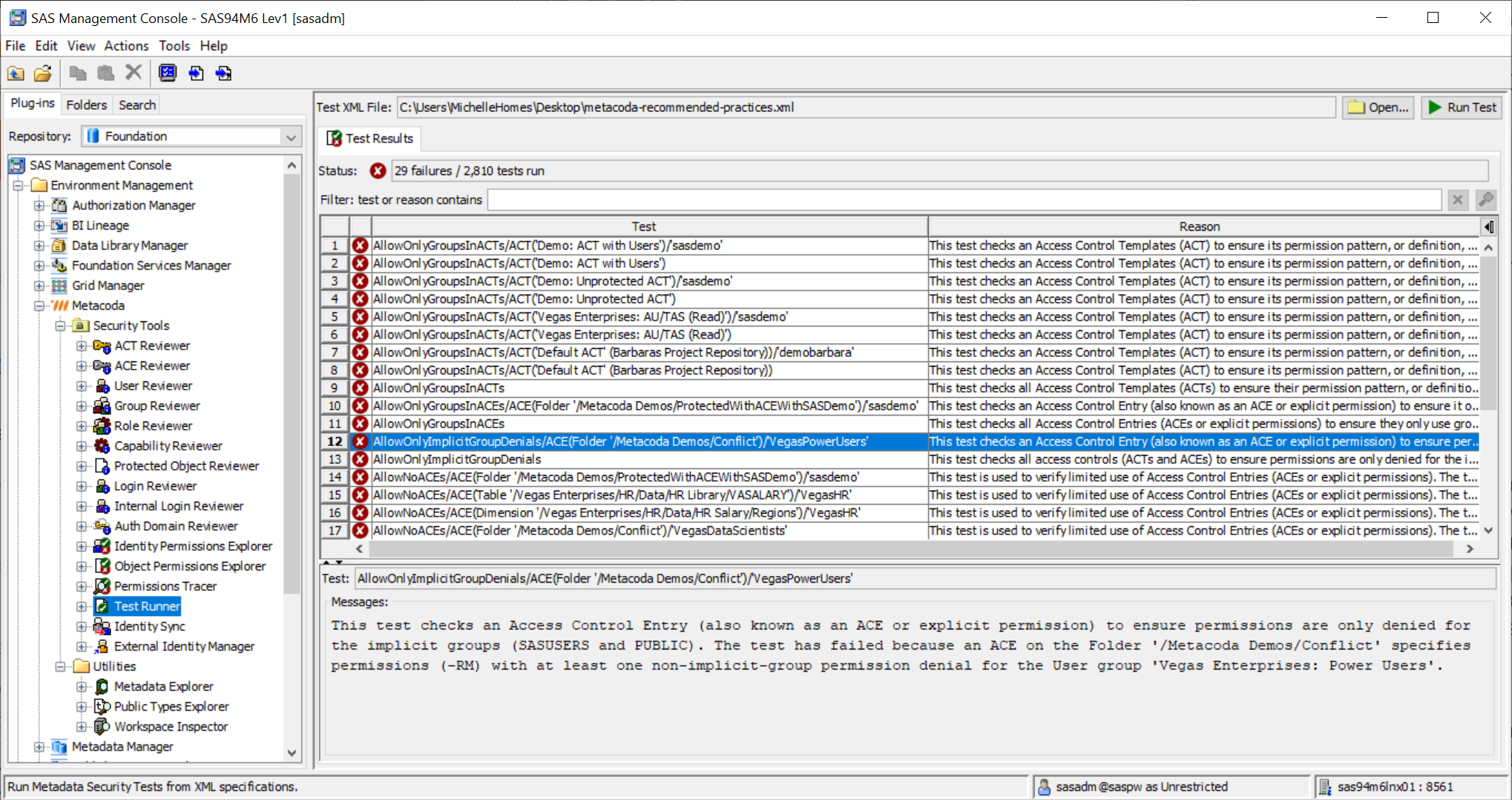Click the copy toolbar icon
The width and height of the screenshot is (1512, 800).
(77, 73)
